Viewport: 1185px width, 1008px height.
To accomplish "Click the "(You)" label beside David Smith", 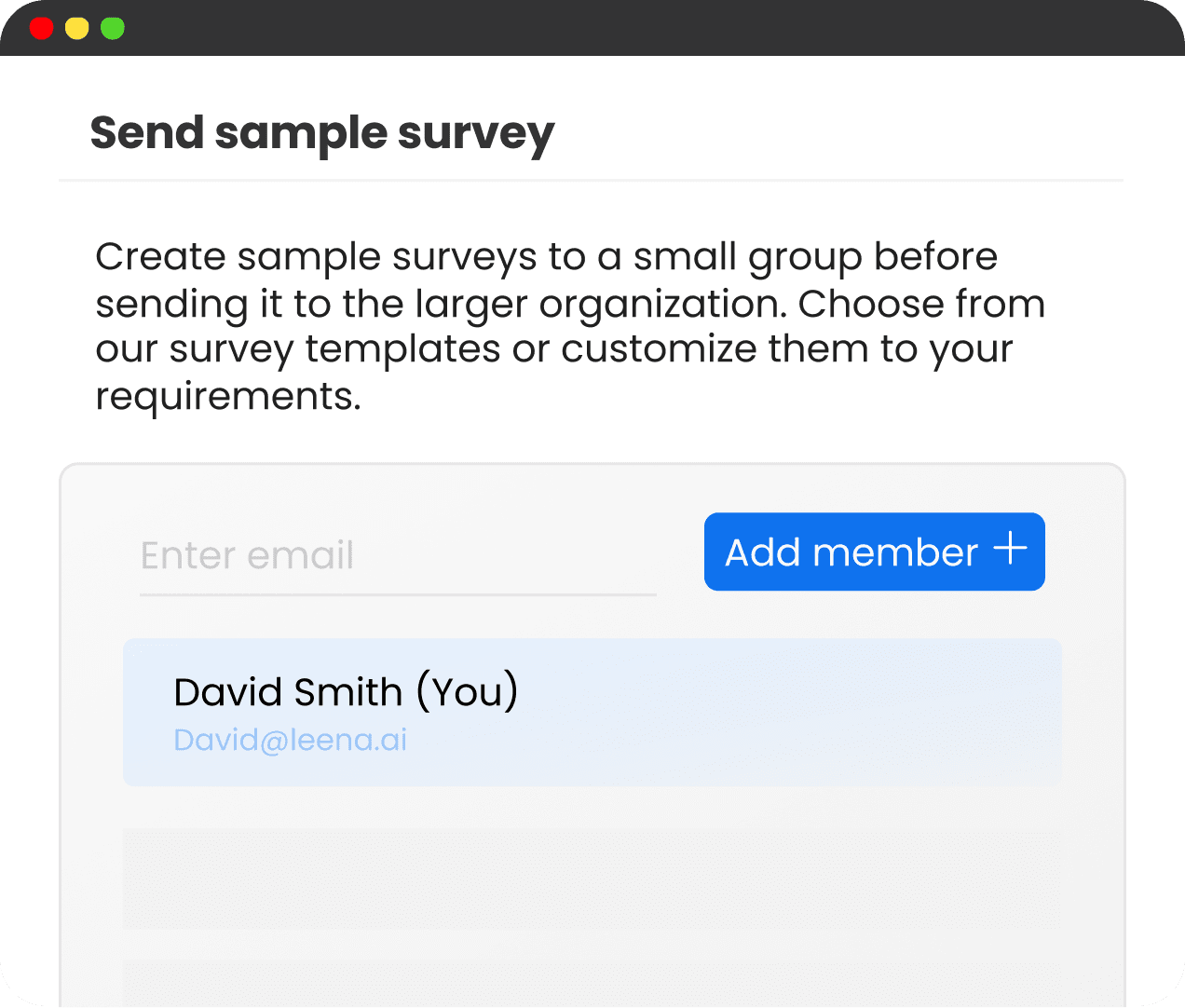I will click(x=467, y=692).
